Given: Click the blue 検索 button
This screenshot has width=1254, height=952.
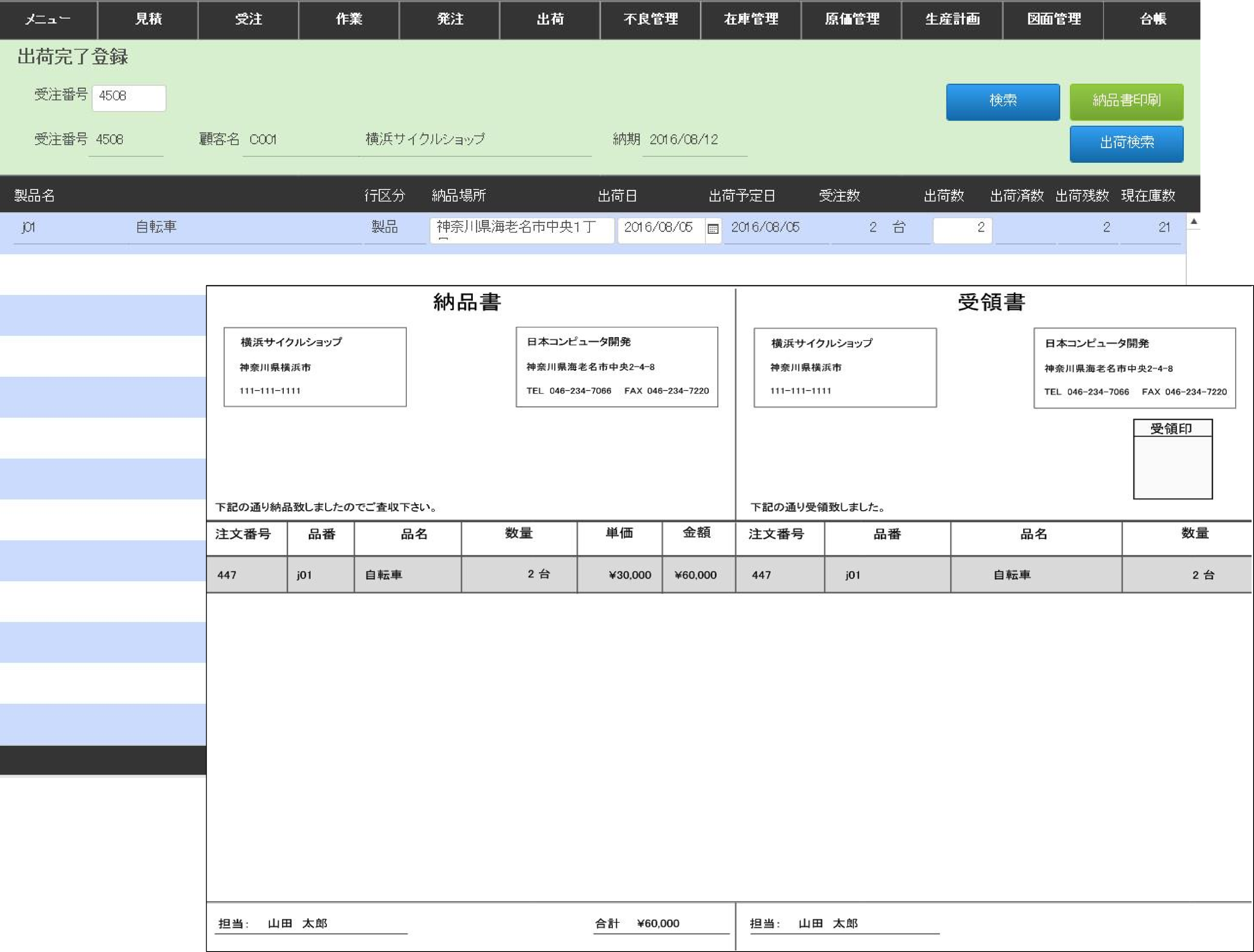Looking at the screenshot, I should [1003, 102].
